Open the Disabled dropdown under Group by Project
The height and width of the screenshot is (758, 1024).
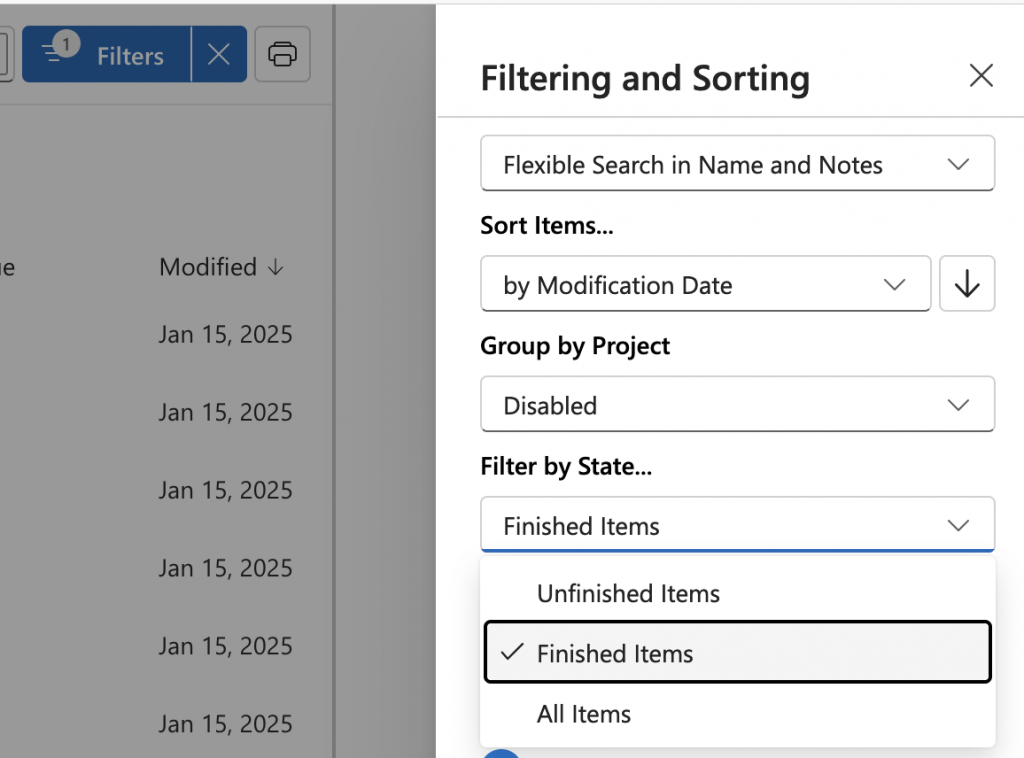[x=737, y=404]
